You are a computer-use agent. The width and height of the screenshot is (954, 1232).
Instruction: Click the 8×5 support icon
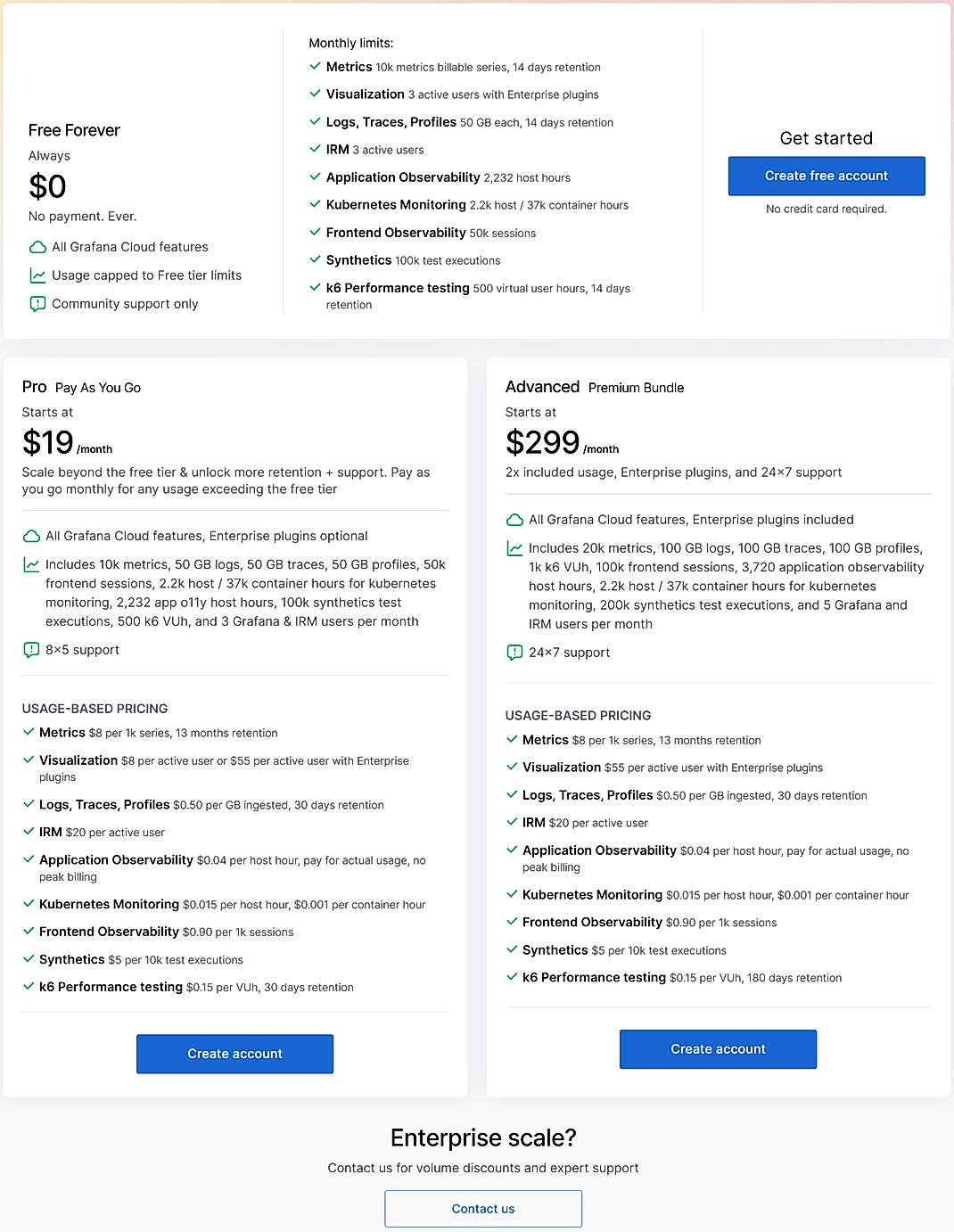coord(31,650)
